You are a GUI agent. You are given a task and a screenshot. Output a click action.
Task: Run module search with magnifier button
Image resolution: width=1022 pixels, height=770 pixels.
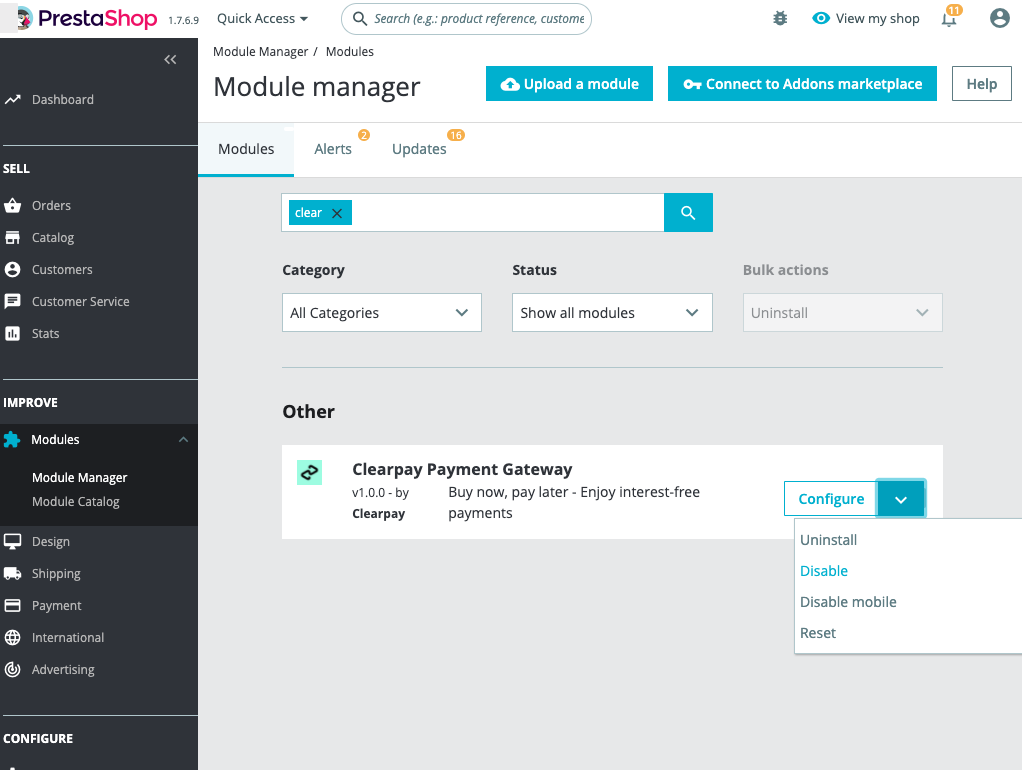coord(688,213)
